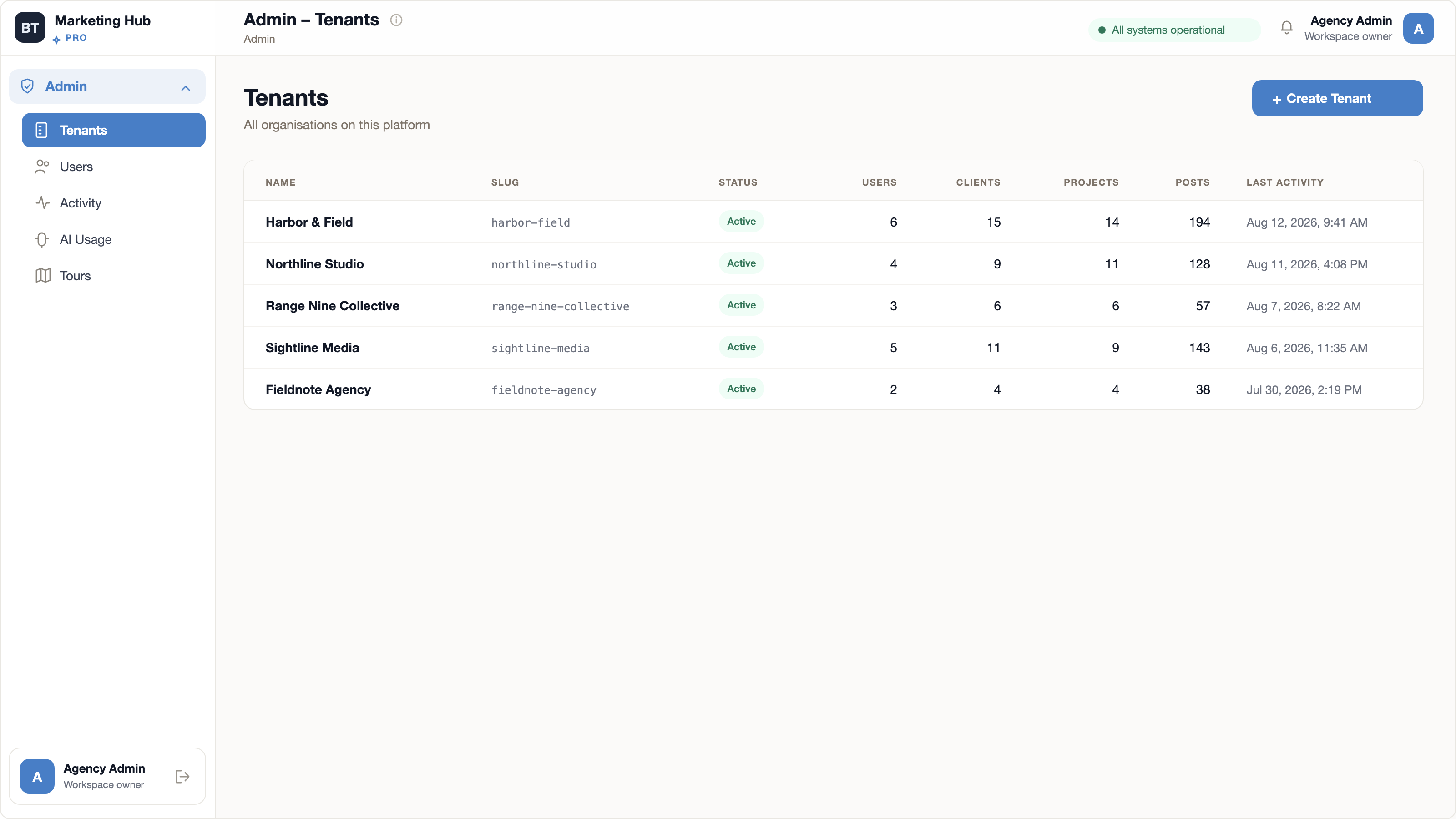The image size is (1456, 819).
Task: Click the Agency Admin avatar in header
Action: pos(1418,28)
